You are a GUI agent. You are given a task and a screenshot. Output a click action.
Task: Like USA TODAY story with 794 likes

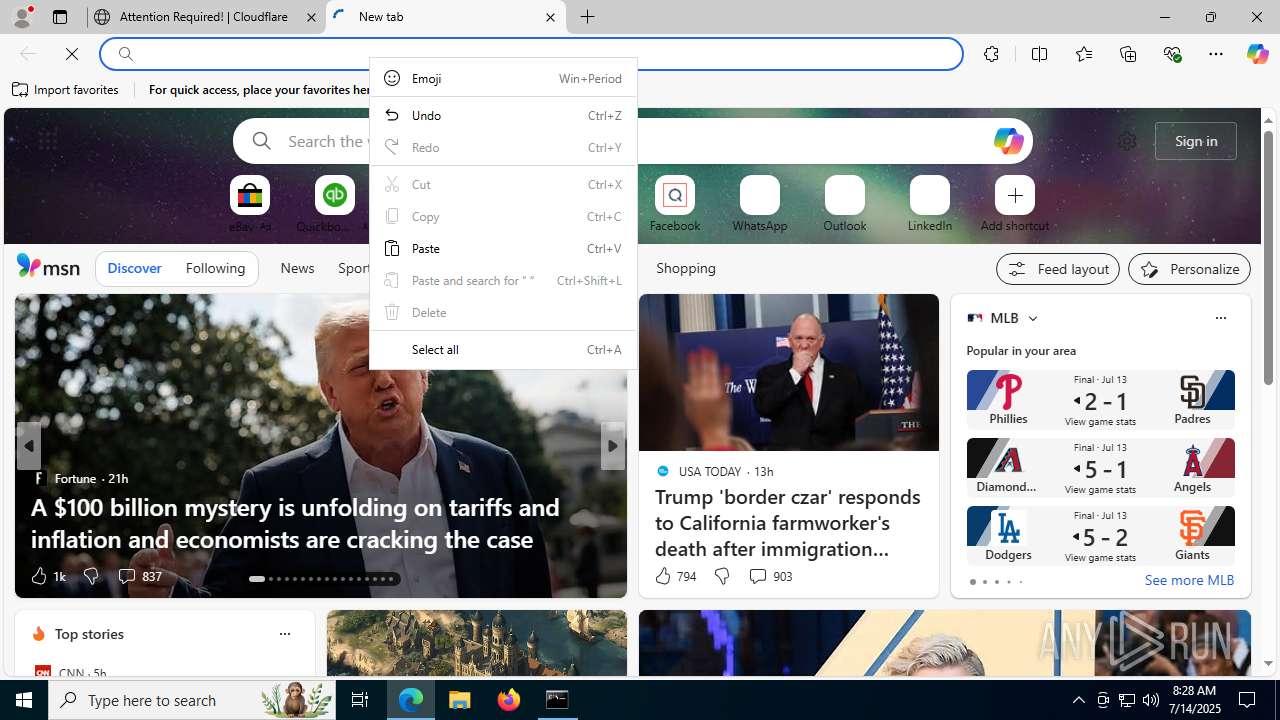pos(675,576)
